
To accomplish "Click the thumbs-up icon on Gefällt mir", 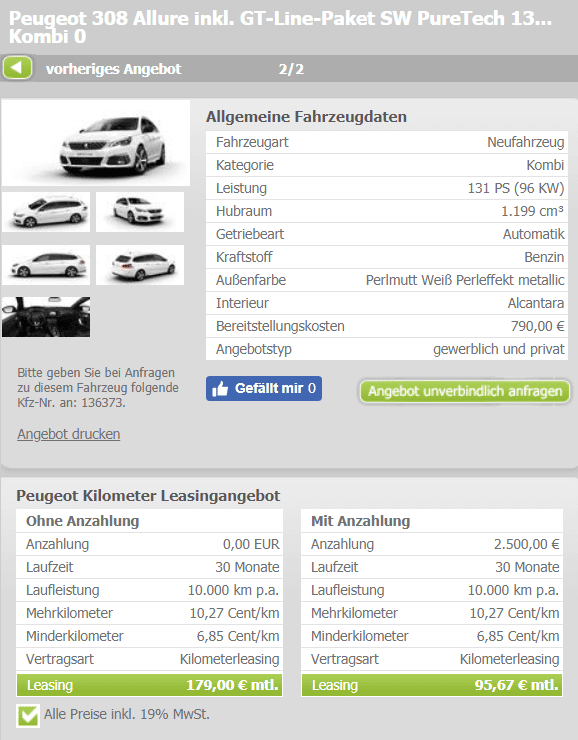I will tap(220, 389).
